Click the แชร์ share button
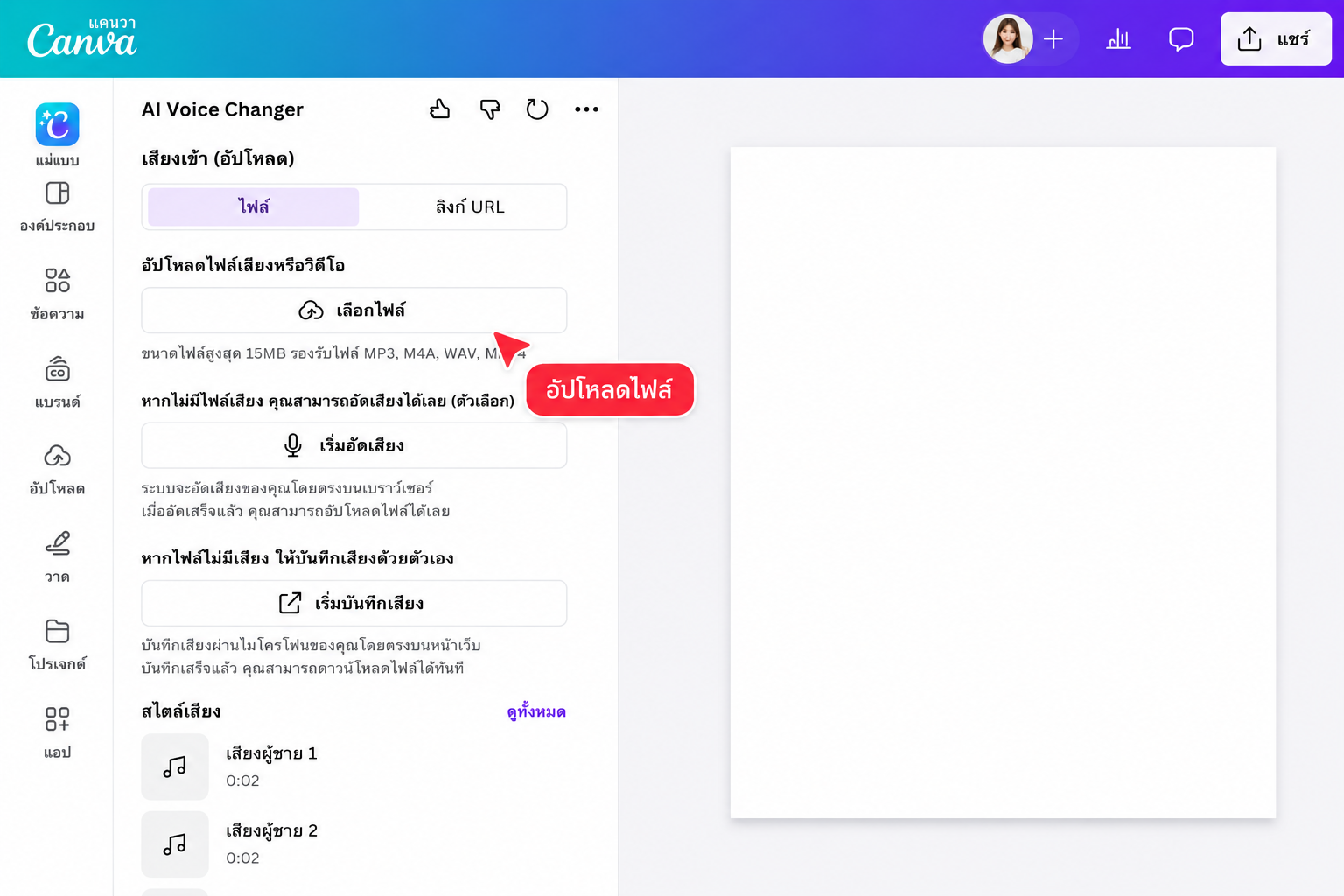Viewport: 1344px width, 896px height. (1276, 38)
